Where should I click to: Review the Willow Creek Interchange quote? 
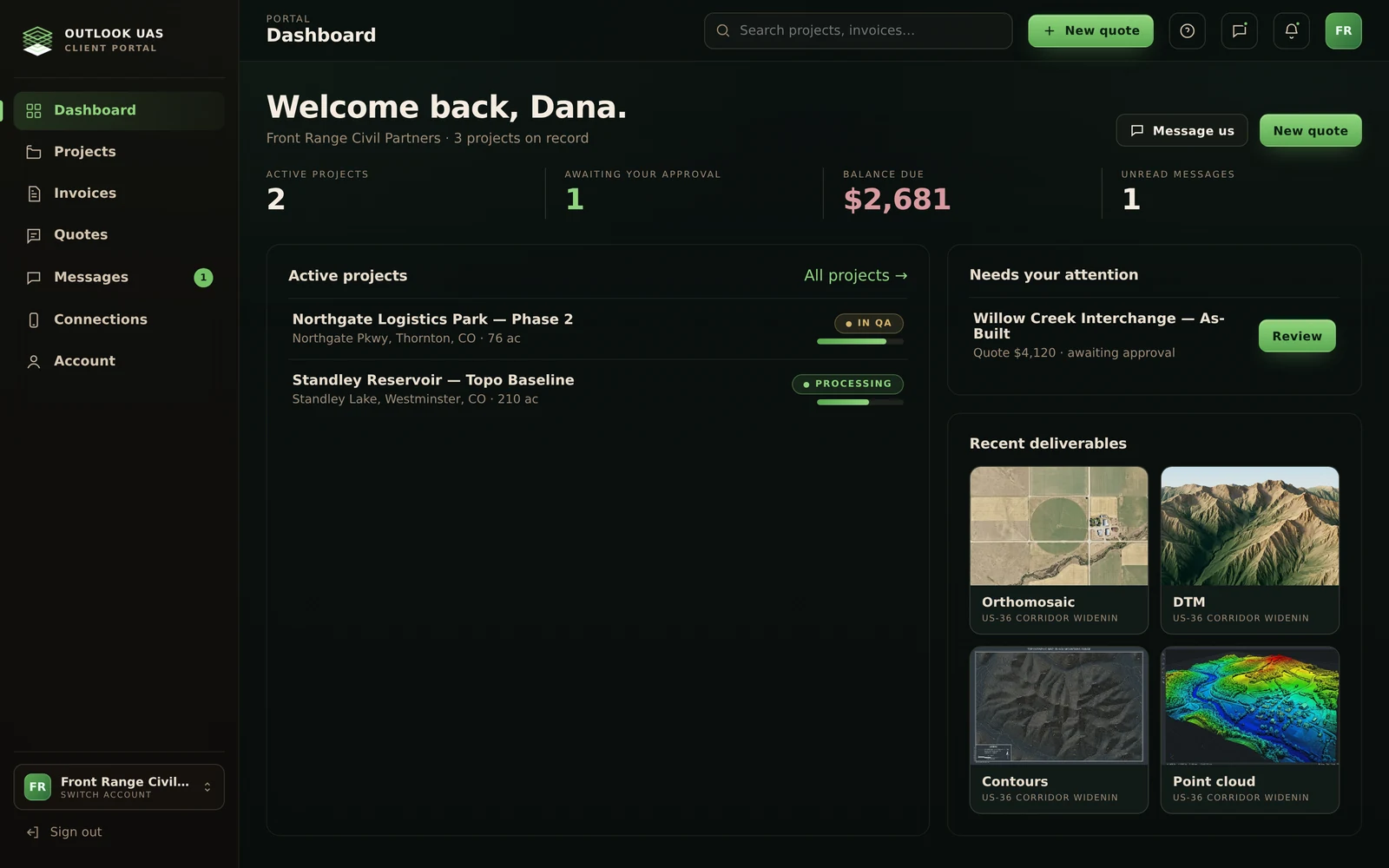coord(1297,336)
